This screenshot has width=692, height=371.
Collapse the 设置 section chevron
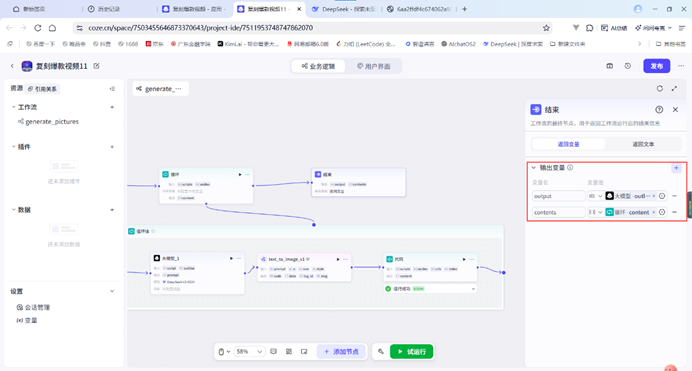[112, 291]
